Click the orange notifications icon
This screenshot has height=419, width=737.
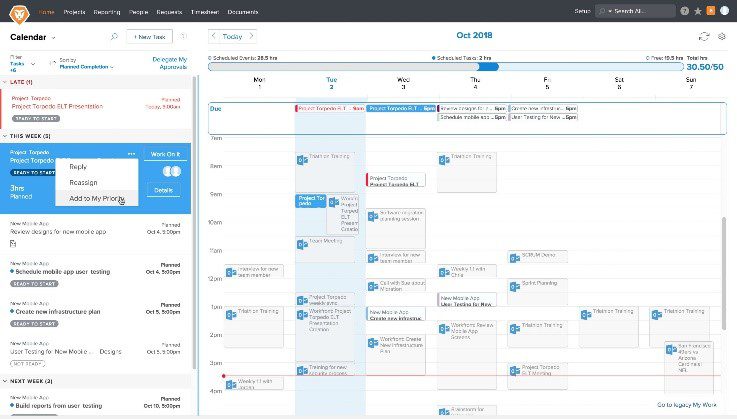click(711, 11)
